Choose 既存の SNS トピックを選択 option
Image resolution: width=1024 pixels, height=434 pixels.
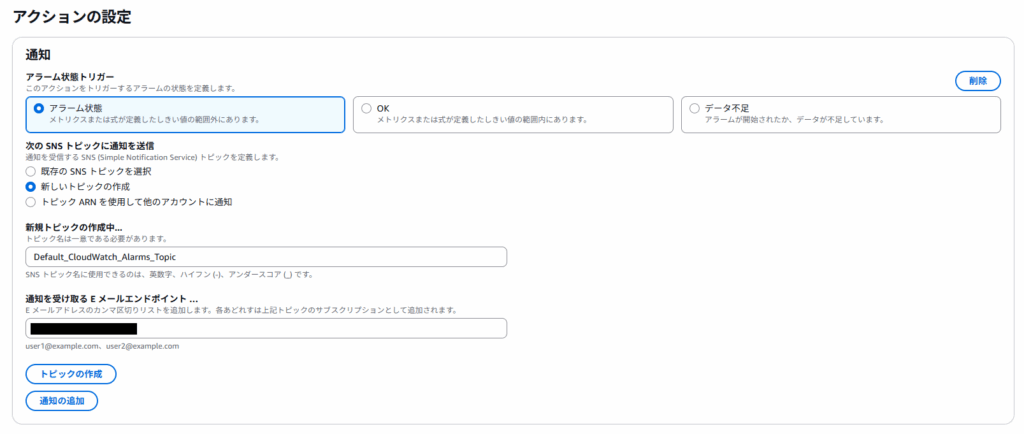coord(30,172)
